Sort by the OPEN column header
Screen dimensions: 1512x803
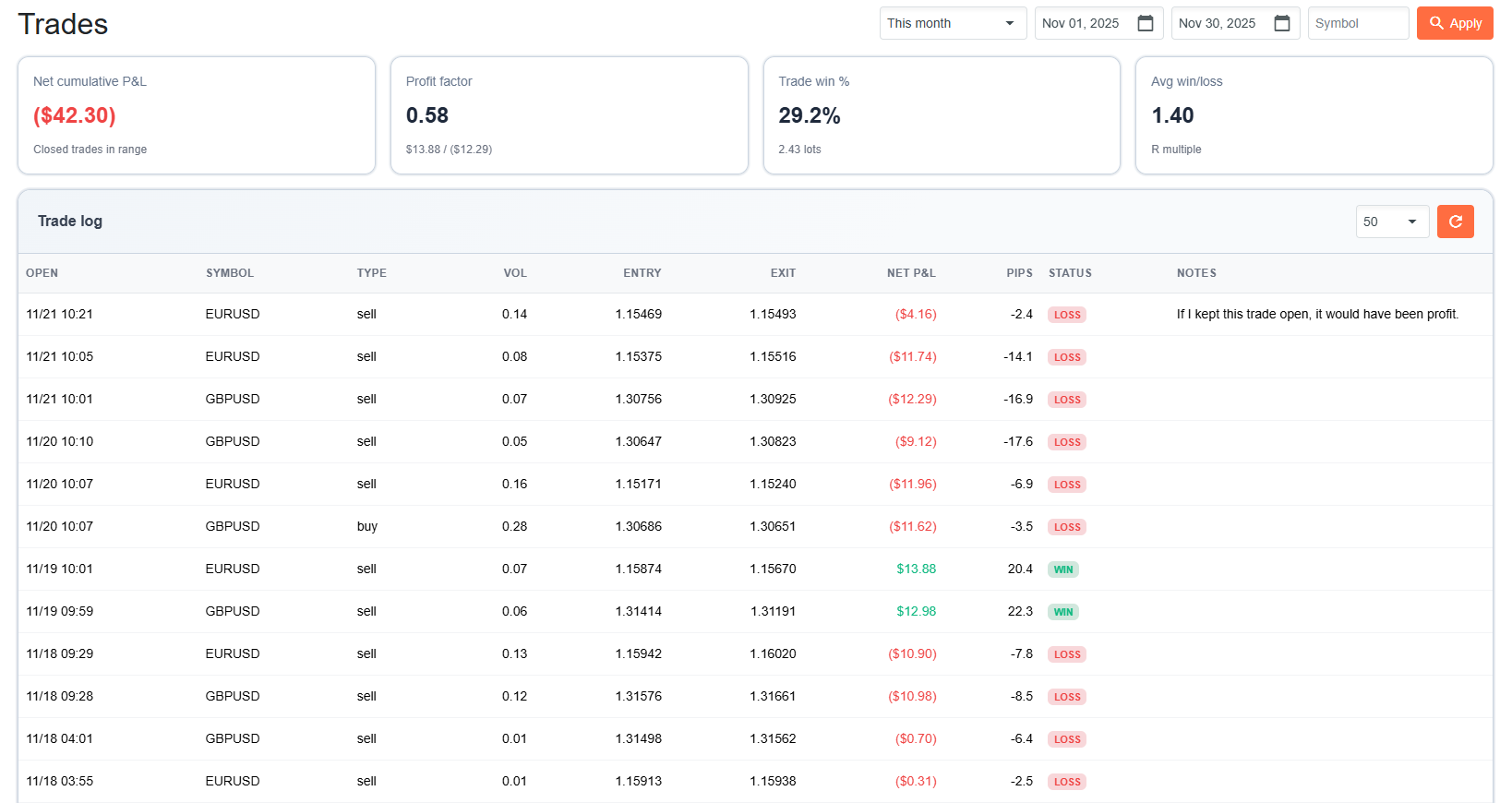(x=42, y=273)
